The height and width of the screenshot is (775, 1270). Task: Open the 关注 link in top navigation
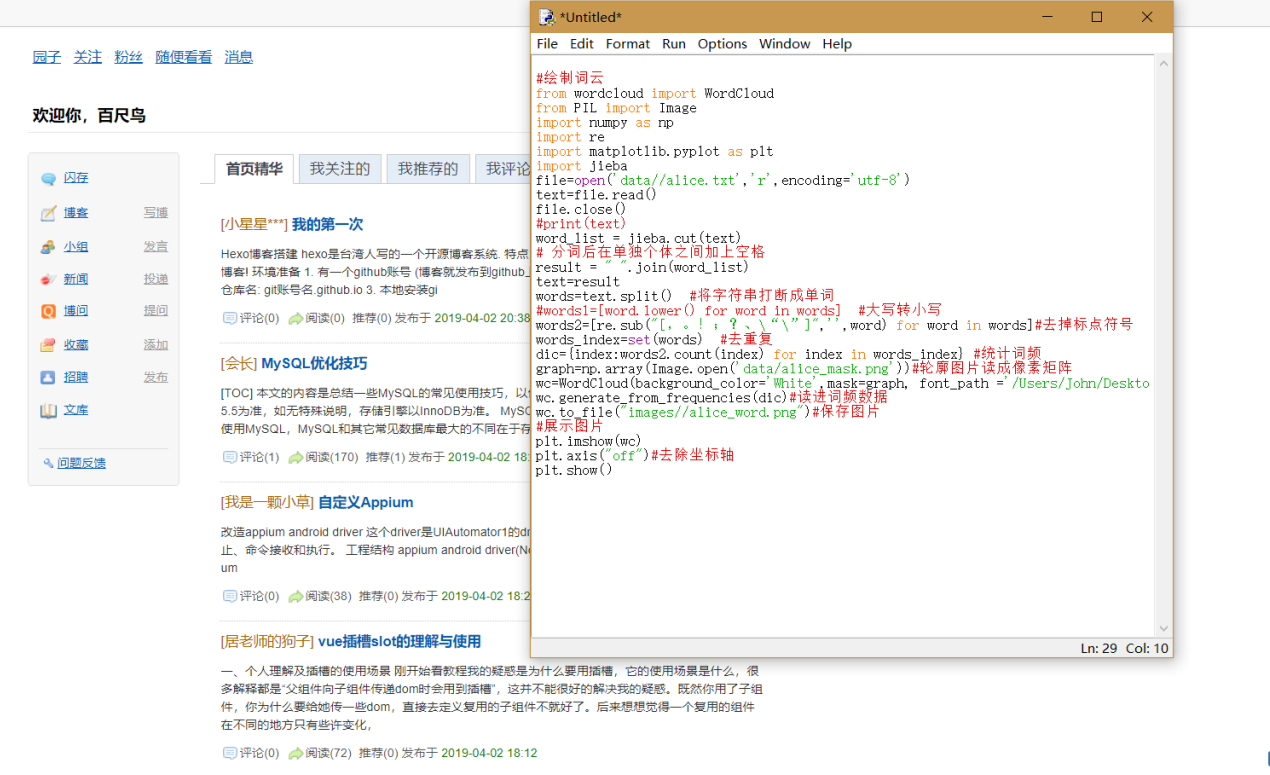pyautogui.click(x=88, y=57)
